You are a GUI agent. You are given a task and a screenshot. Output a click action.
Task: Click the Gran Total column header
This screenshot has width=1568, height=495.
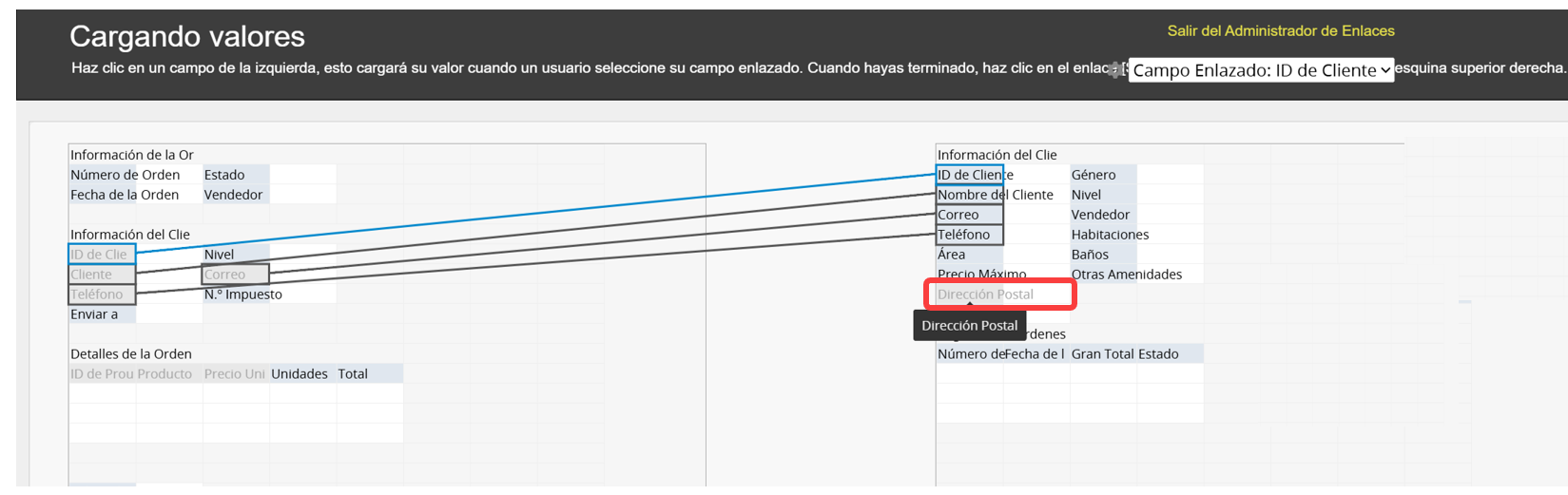(x=1102, y=354)
